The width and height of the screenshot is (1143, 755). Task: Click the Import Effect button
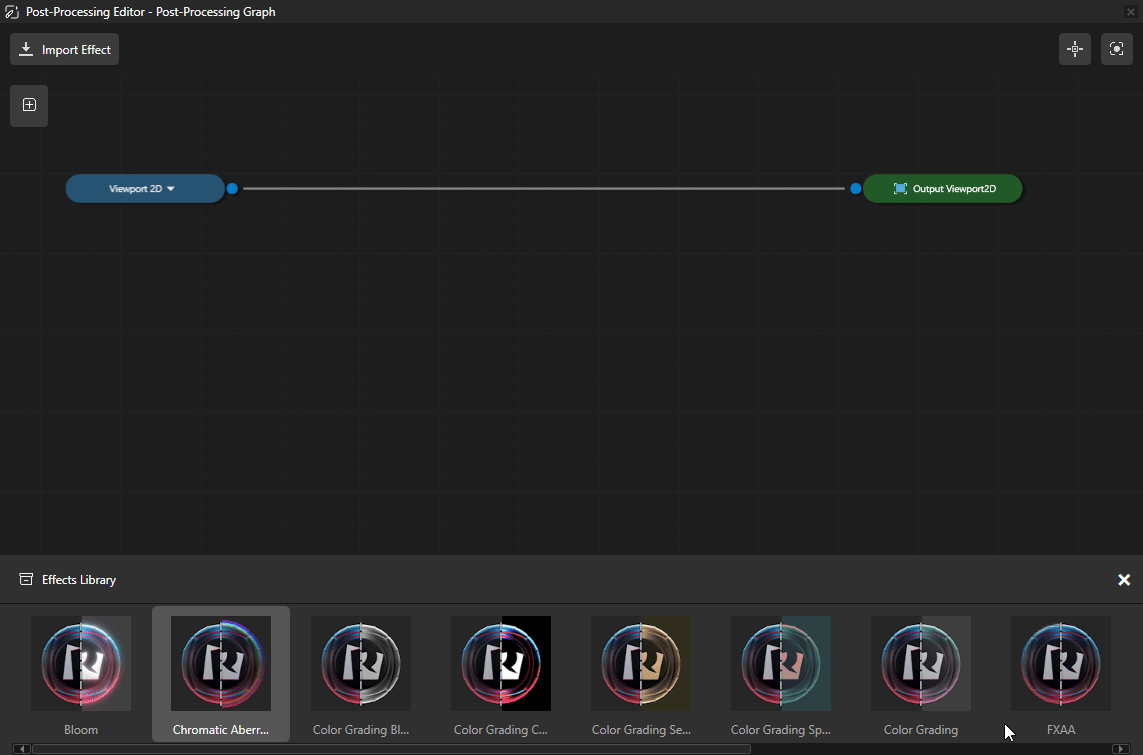click(x=64, y=48)
